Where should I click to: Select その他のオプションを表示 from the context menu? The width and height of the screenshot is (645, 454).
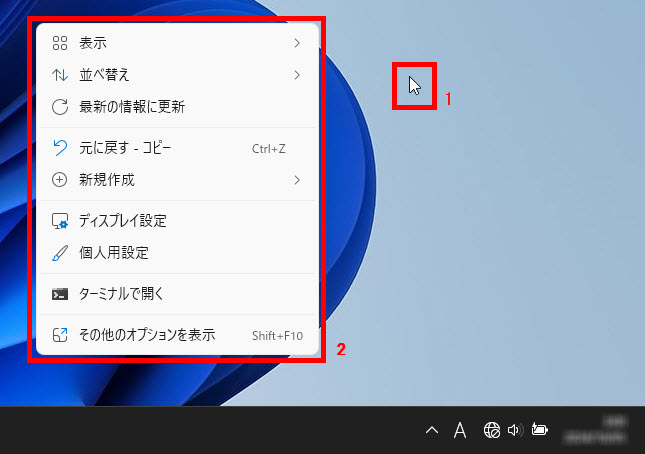(x=147, y=335)
